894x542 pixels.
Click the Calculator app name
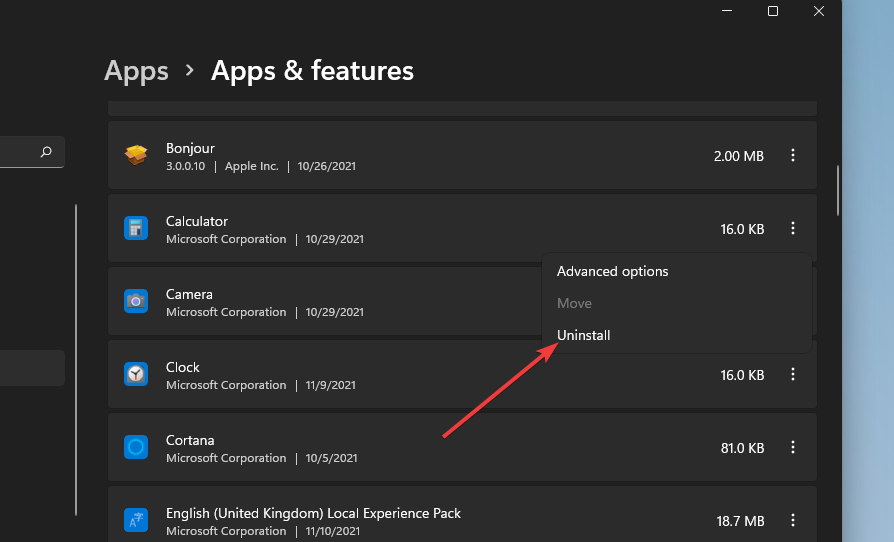[197, 221]
